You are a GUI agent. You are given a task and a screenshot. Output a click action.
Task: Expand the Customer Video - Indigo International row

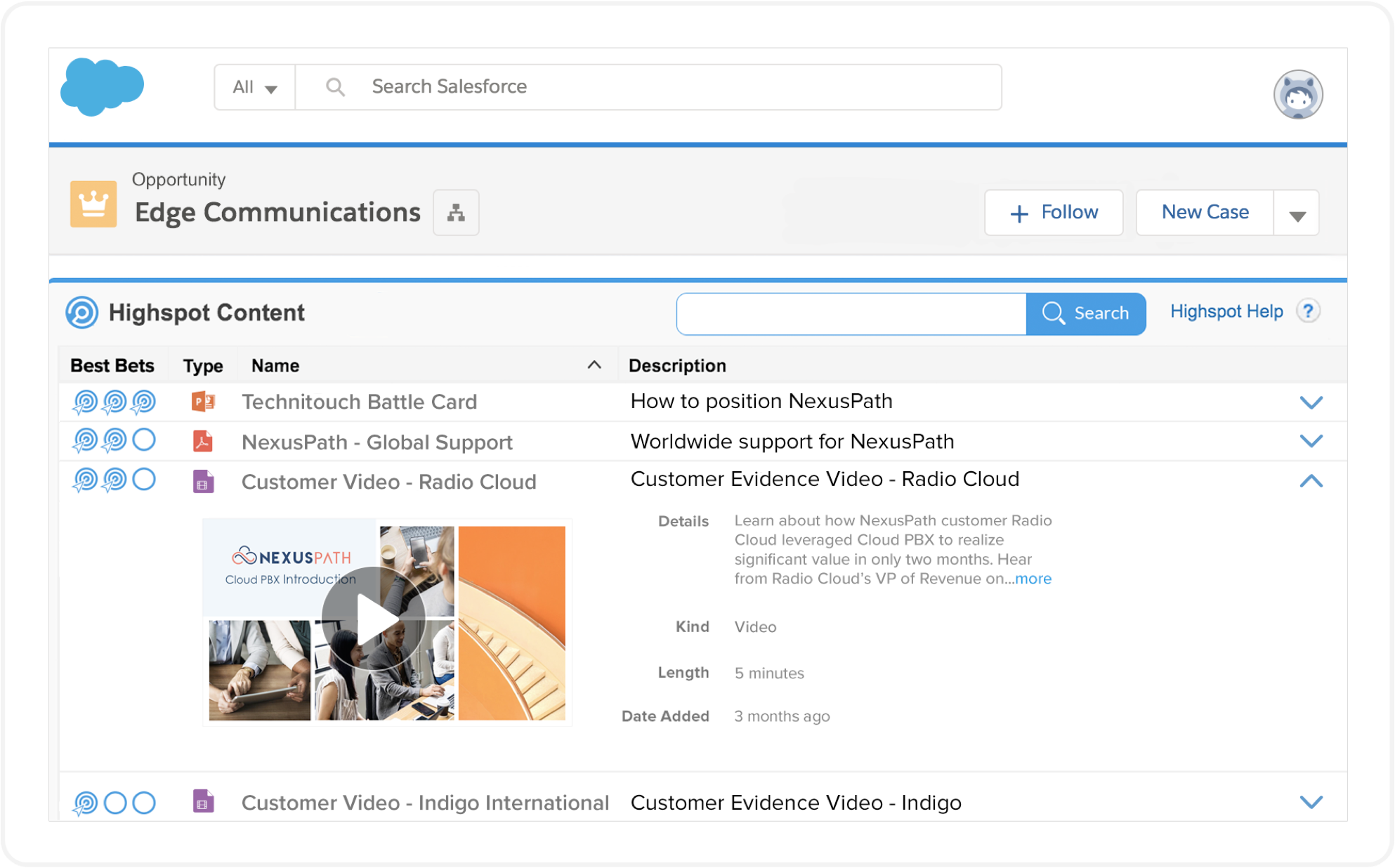pos(1311,802)
